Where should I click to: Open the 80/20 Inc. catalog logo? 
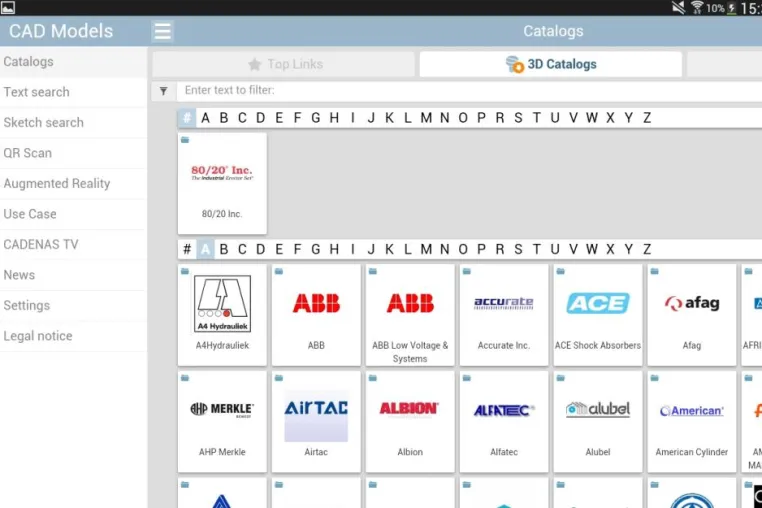point(222,173)
